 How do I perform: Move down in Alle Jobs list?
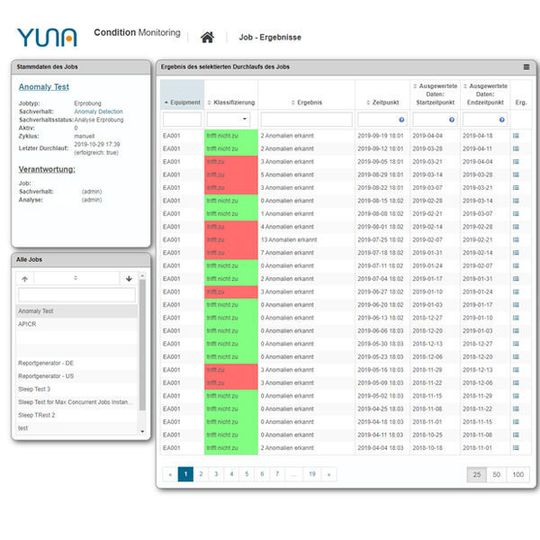pyautogui.click(x=129, y=279)
